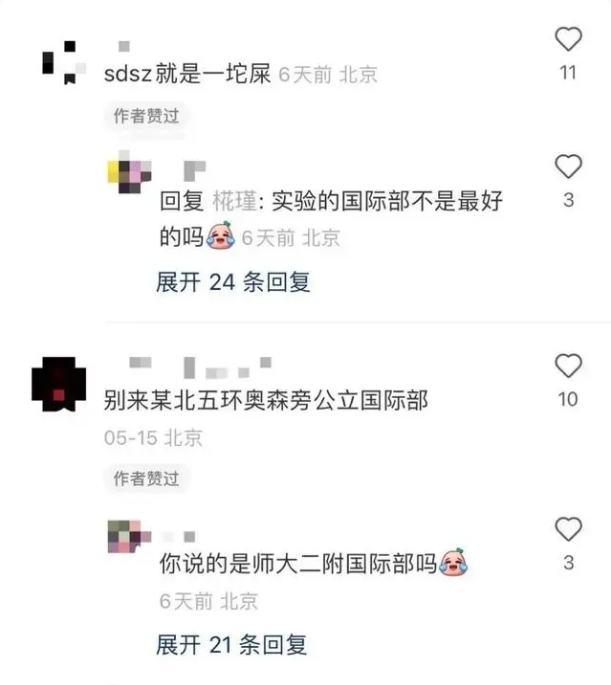Open avatar of sdsz commenter
Screen dimensions: 611x685
click(63, 62)
